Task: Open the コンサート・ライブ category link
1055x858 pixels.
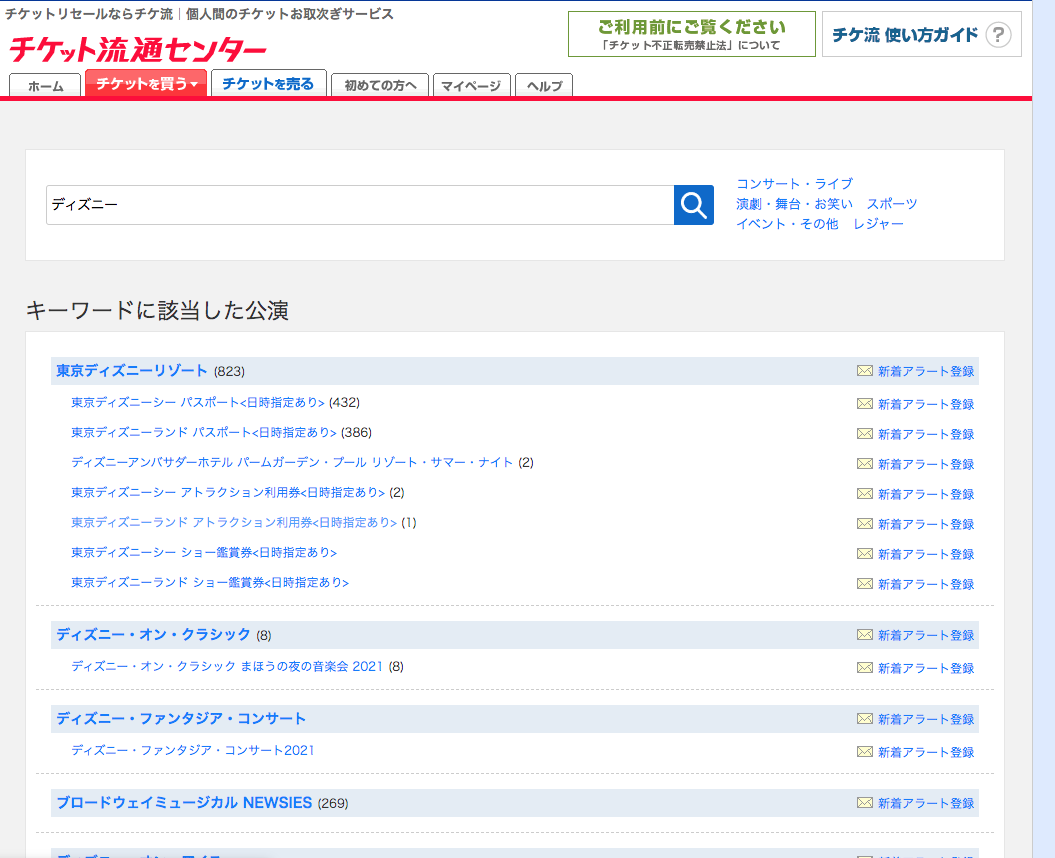Action: pyautogui.click(x=795, y=184)
